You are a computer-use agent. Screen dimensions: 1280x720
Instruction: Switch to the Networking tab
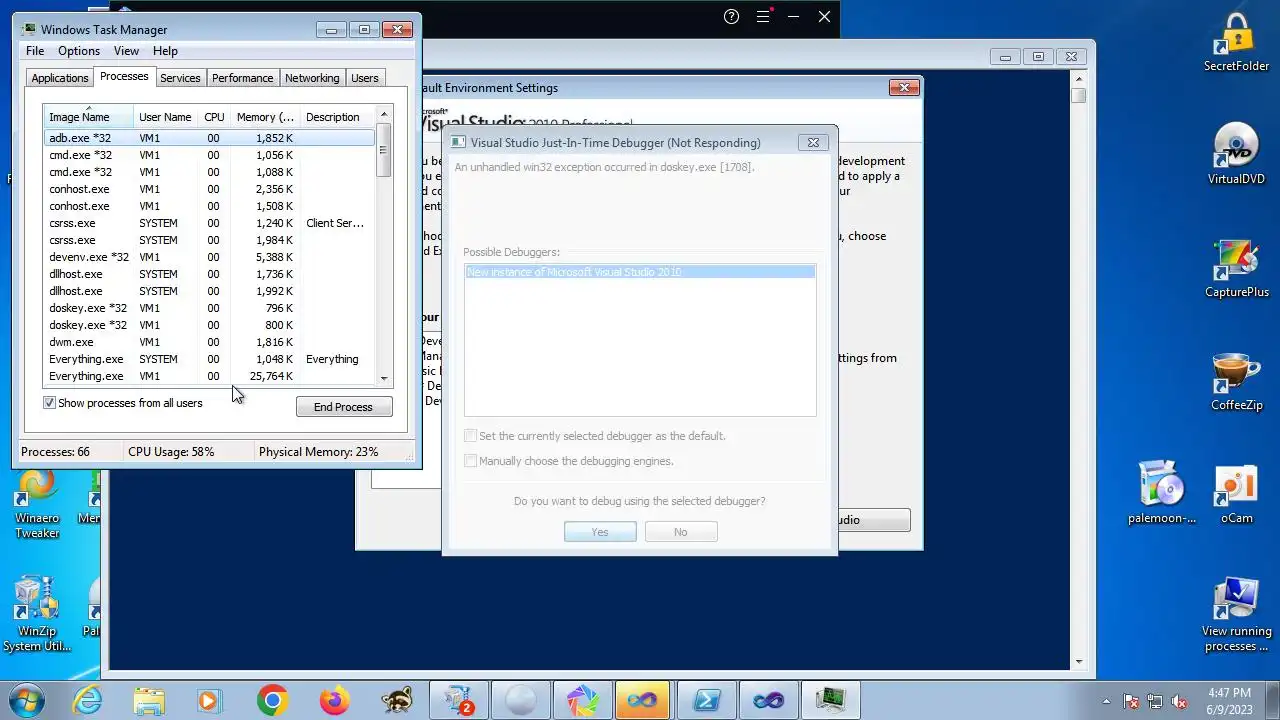(x=312, y=78)
